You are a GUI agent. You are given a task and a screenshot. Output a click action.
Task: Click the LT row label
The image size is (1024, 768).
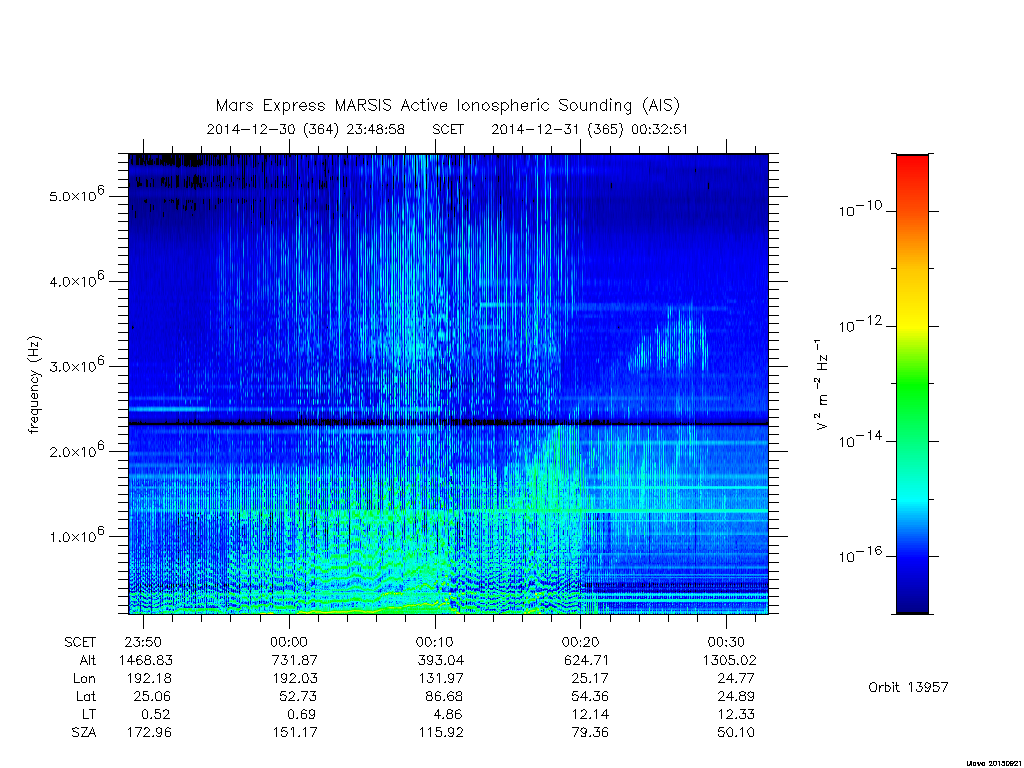88,714
